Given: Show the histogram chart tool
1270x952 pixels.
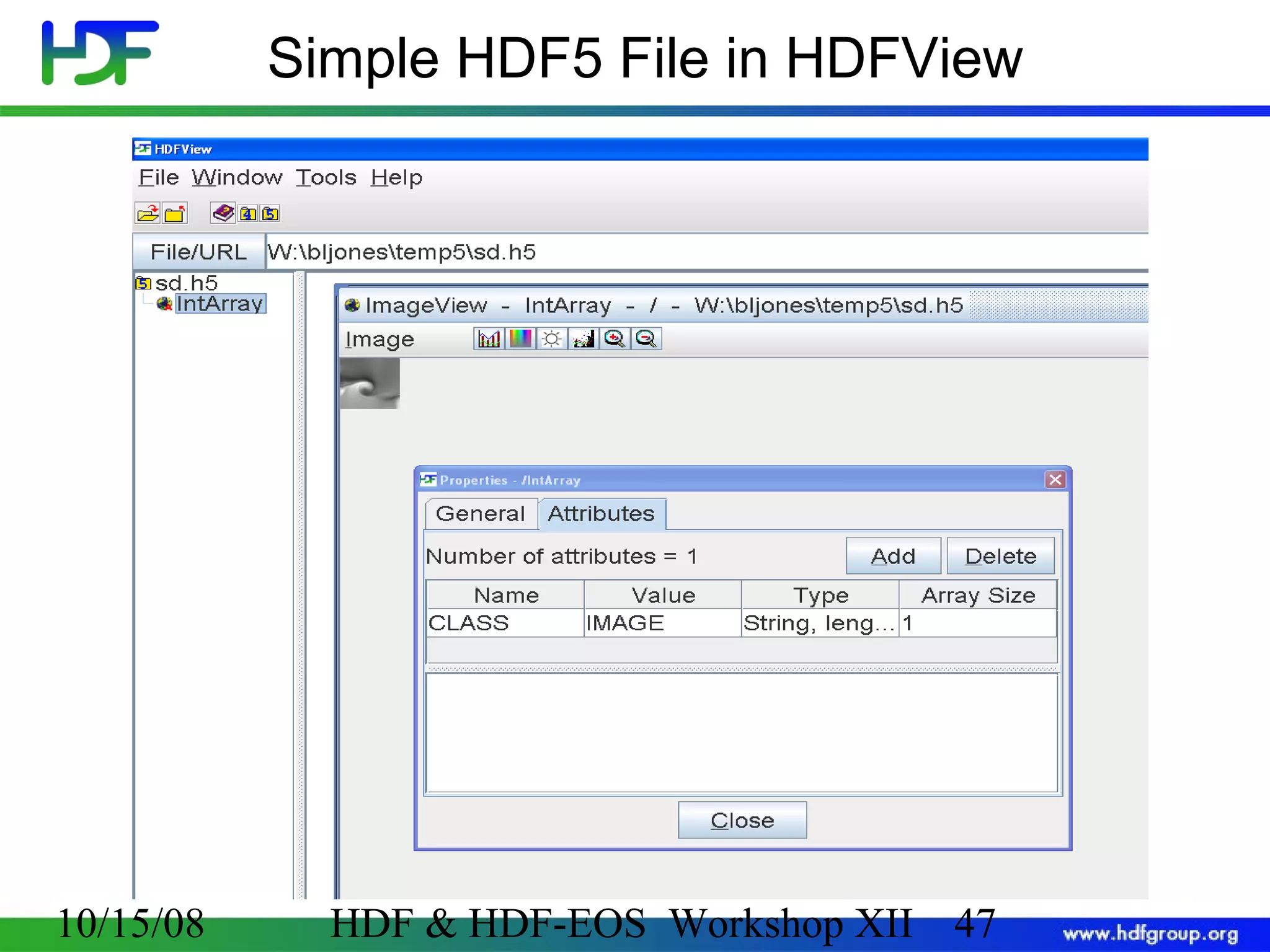Looking at the screenshot, I should 489,339.
